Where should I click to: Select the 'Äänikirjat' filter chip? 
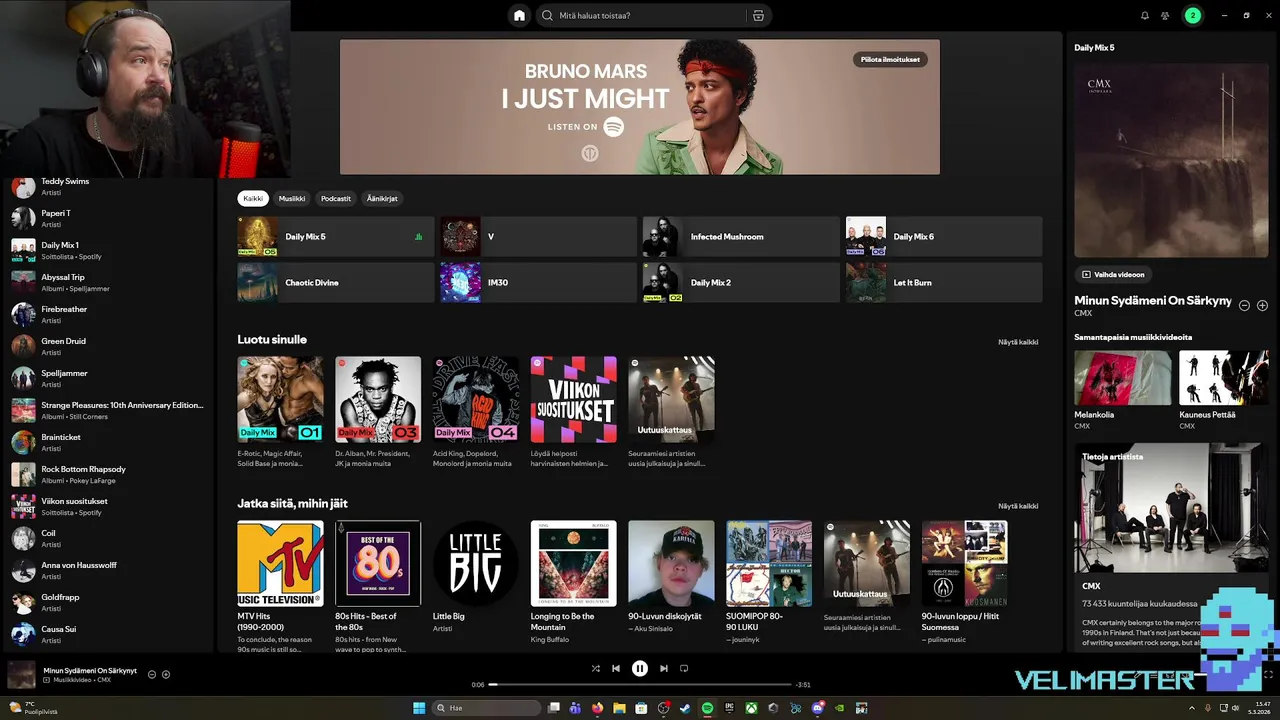click(x=382, y=198)
